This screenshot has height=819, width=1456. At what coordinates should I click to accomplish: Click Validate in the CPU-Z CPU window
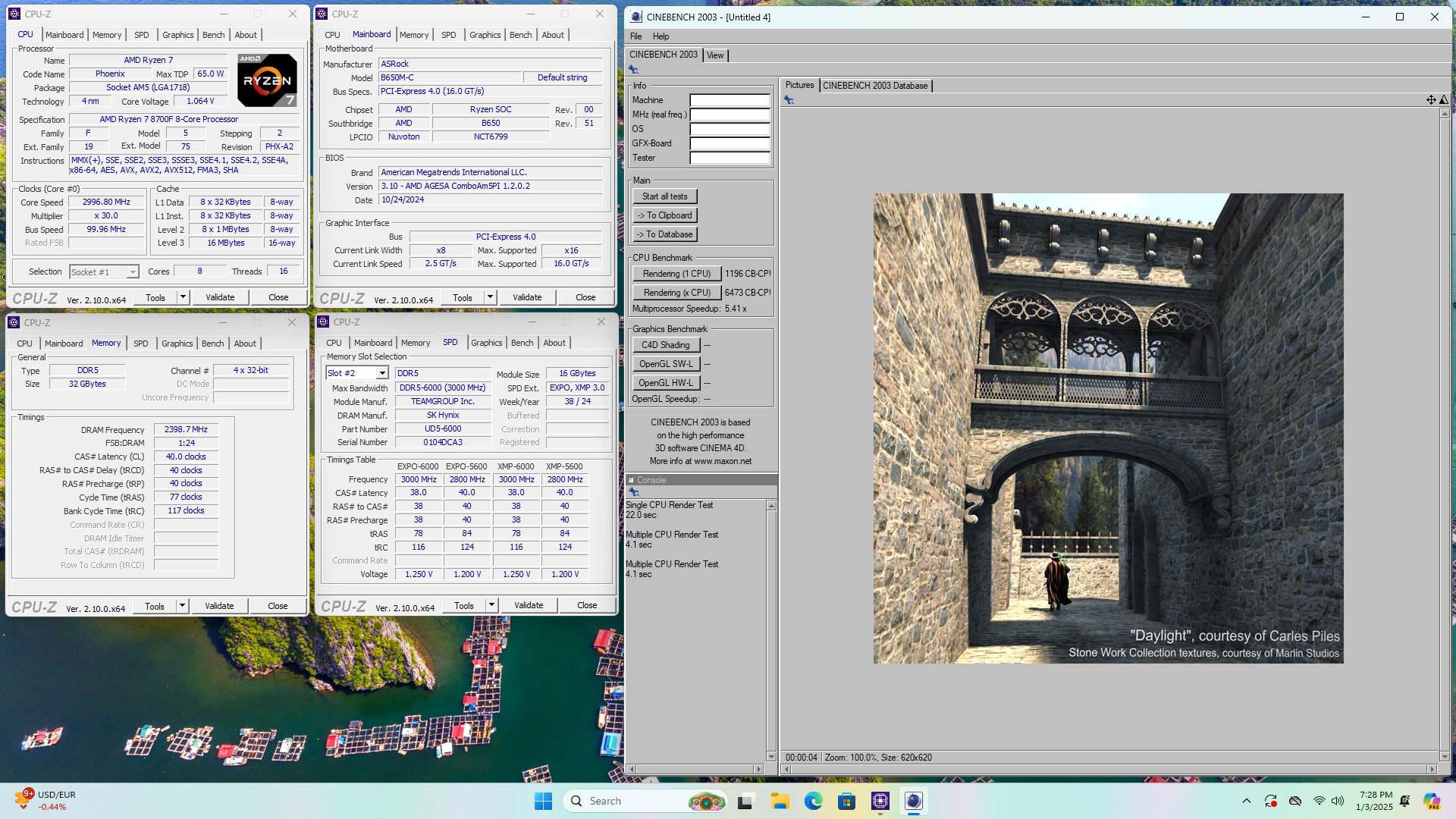click(220, 297)
